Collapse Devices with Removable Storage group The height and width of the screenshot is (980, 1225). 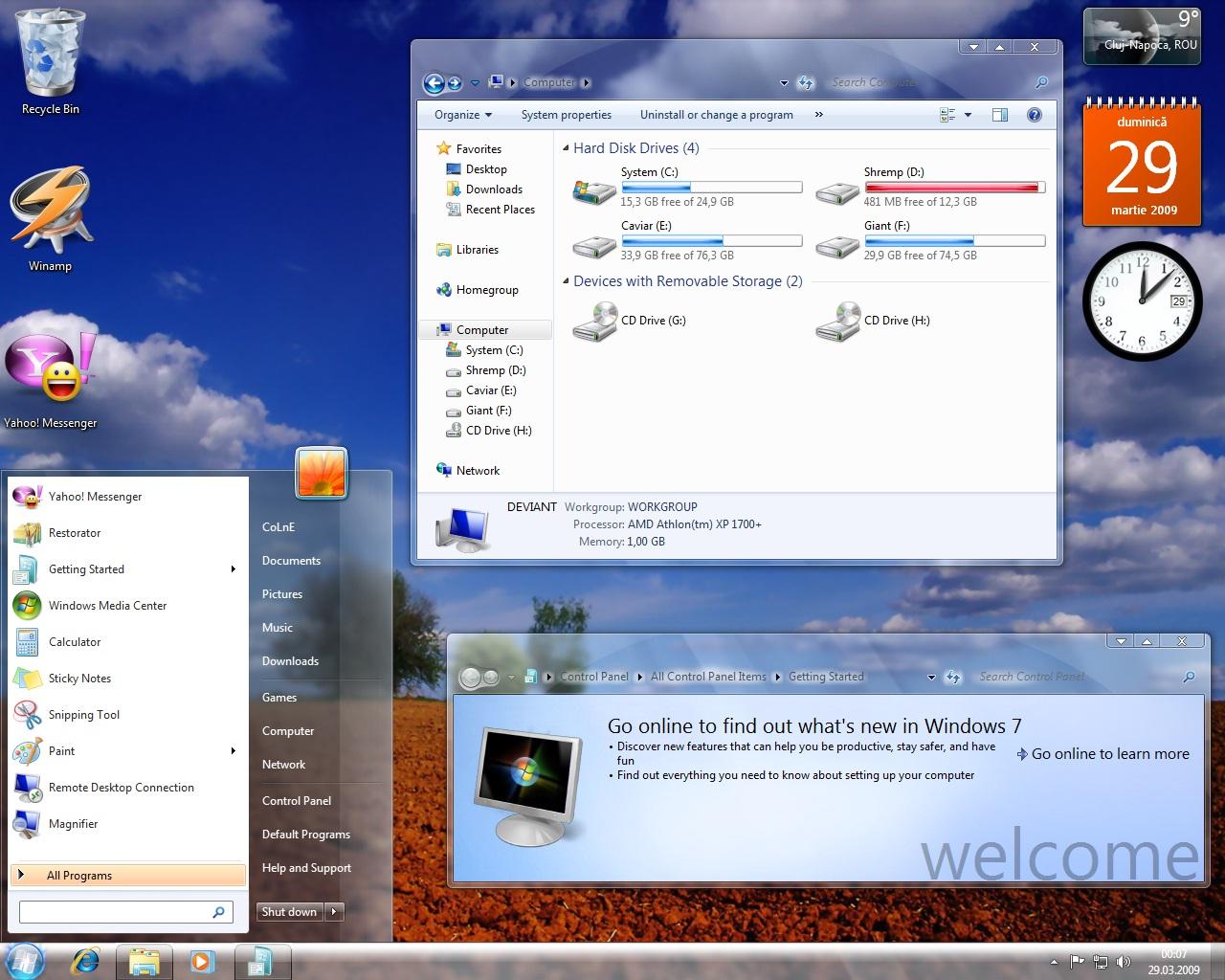point(566,281)
